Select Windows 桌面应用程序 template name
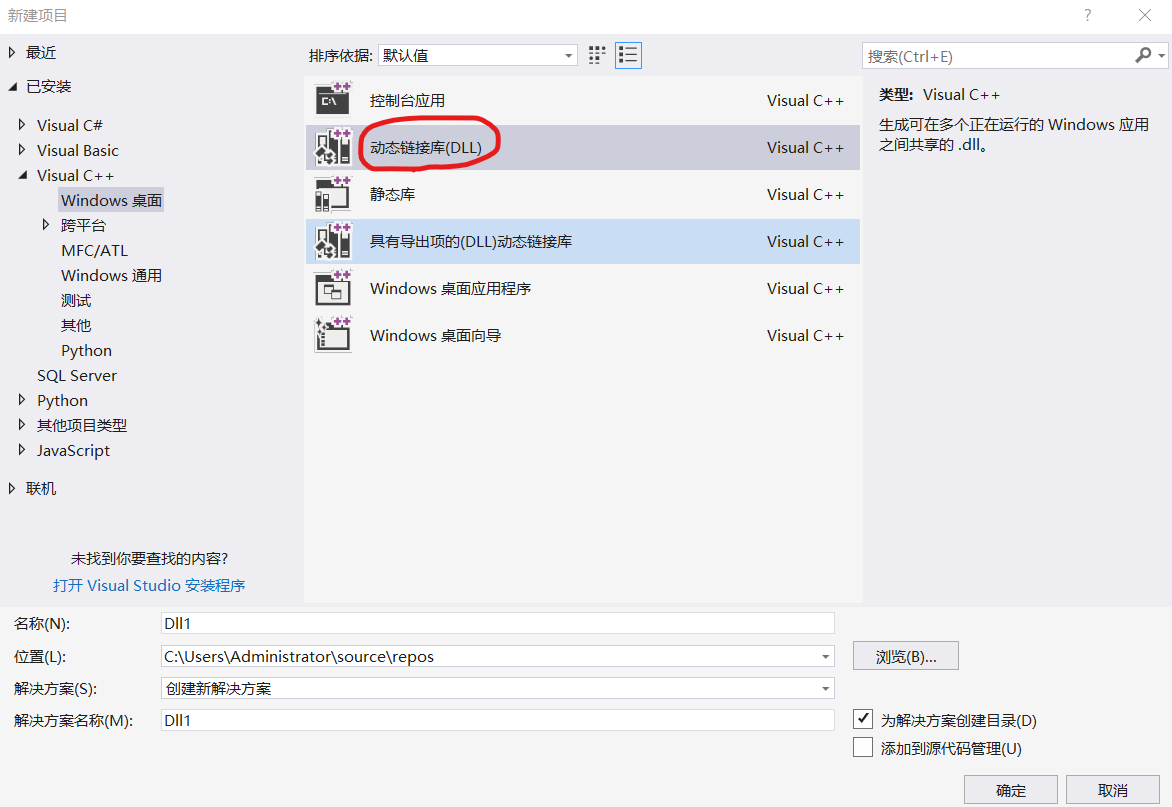Viewport: 1172px width, 807px height. [x=450, y=288]
